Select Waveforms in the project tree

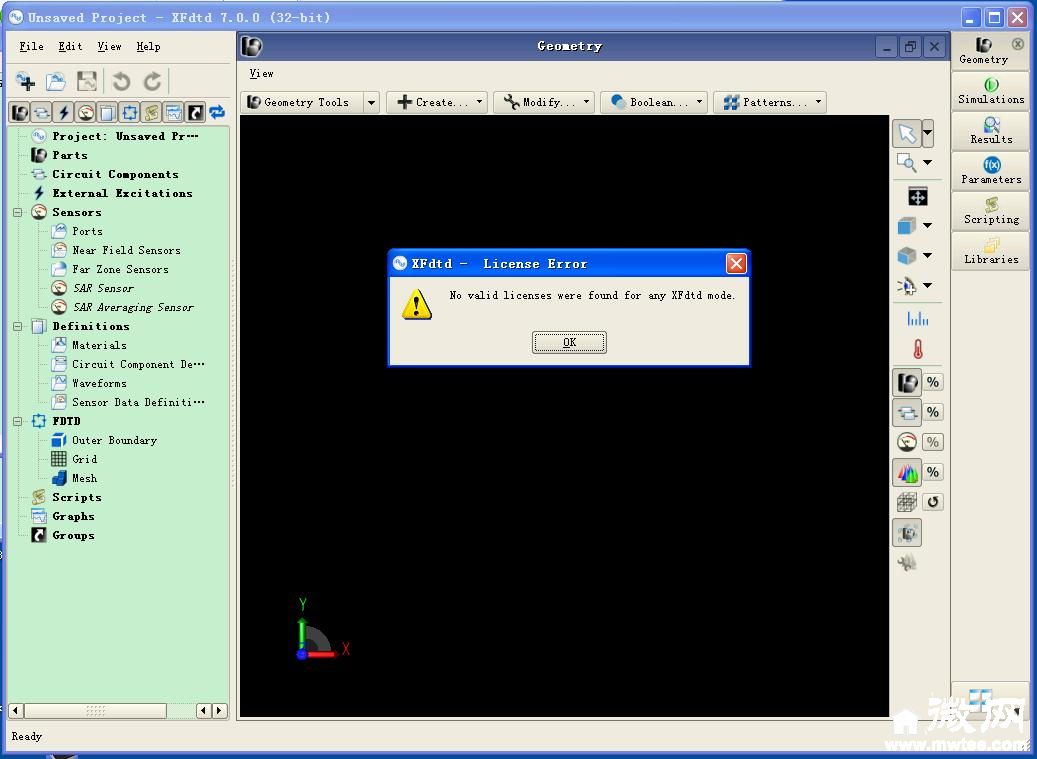pyautogui.click(x=99, y=383)
